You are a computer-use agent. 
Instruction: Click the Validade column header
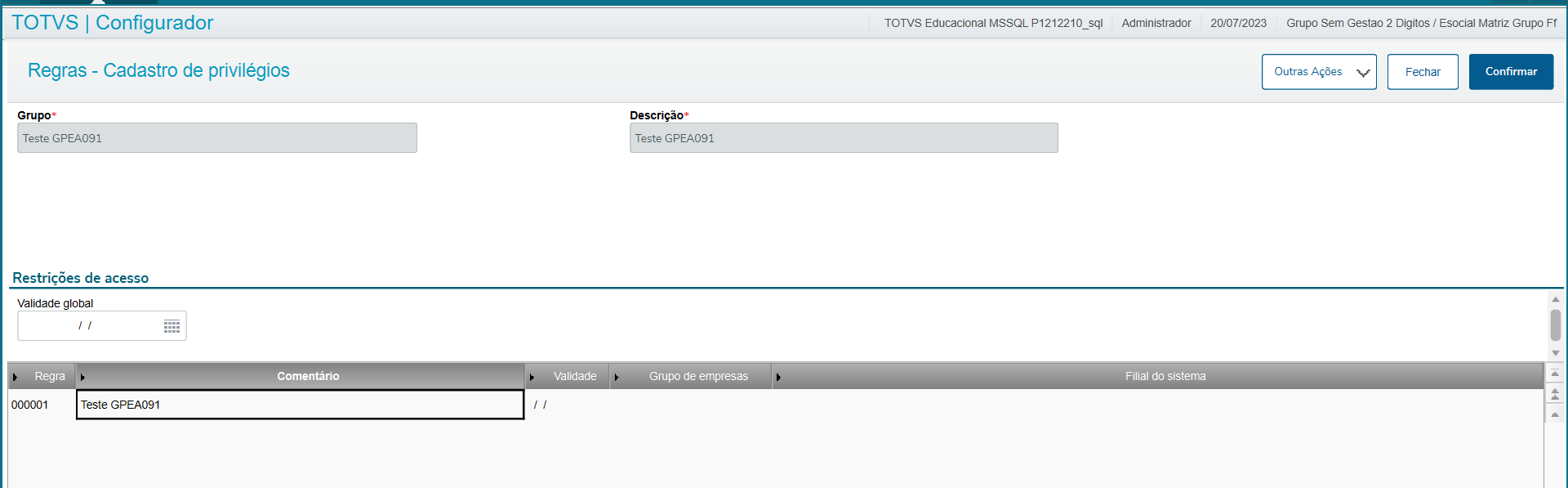568,376
